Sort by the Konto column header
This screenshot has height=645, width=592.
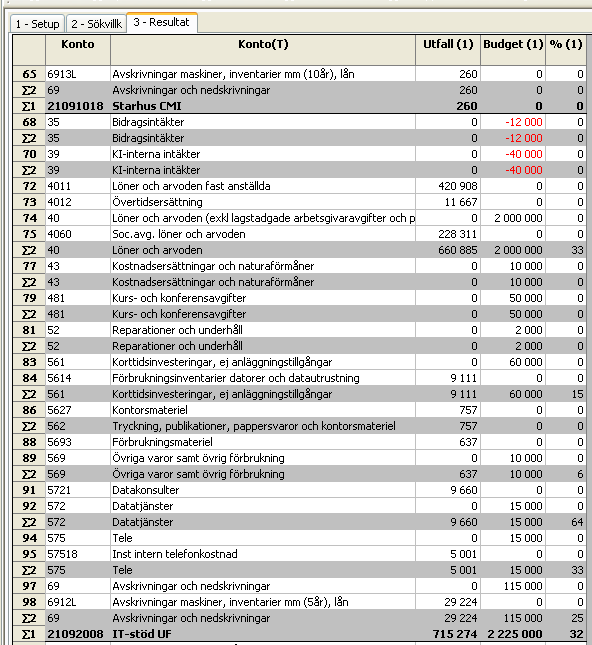(78, 50)
